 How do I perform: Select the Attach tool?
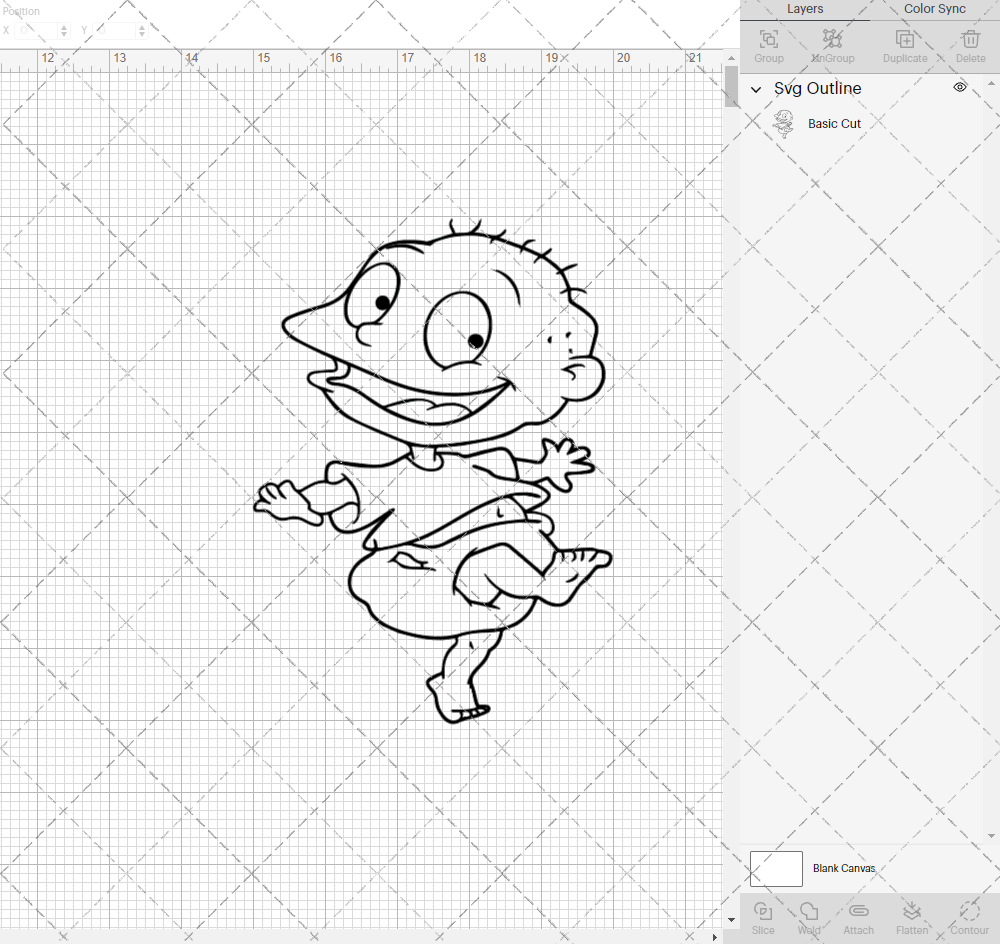pos(858,913)
